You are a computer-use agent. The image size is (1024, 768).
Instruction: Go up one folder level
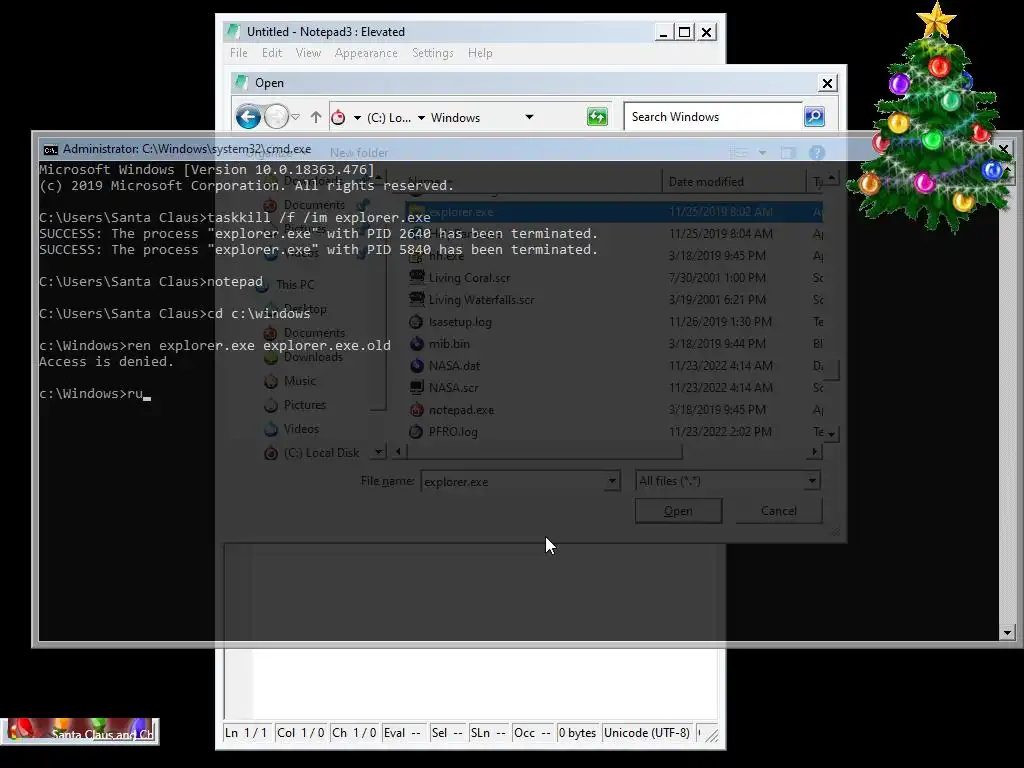coord(316,118)
